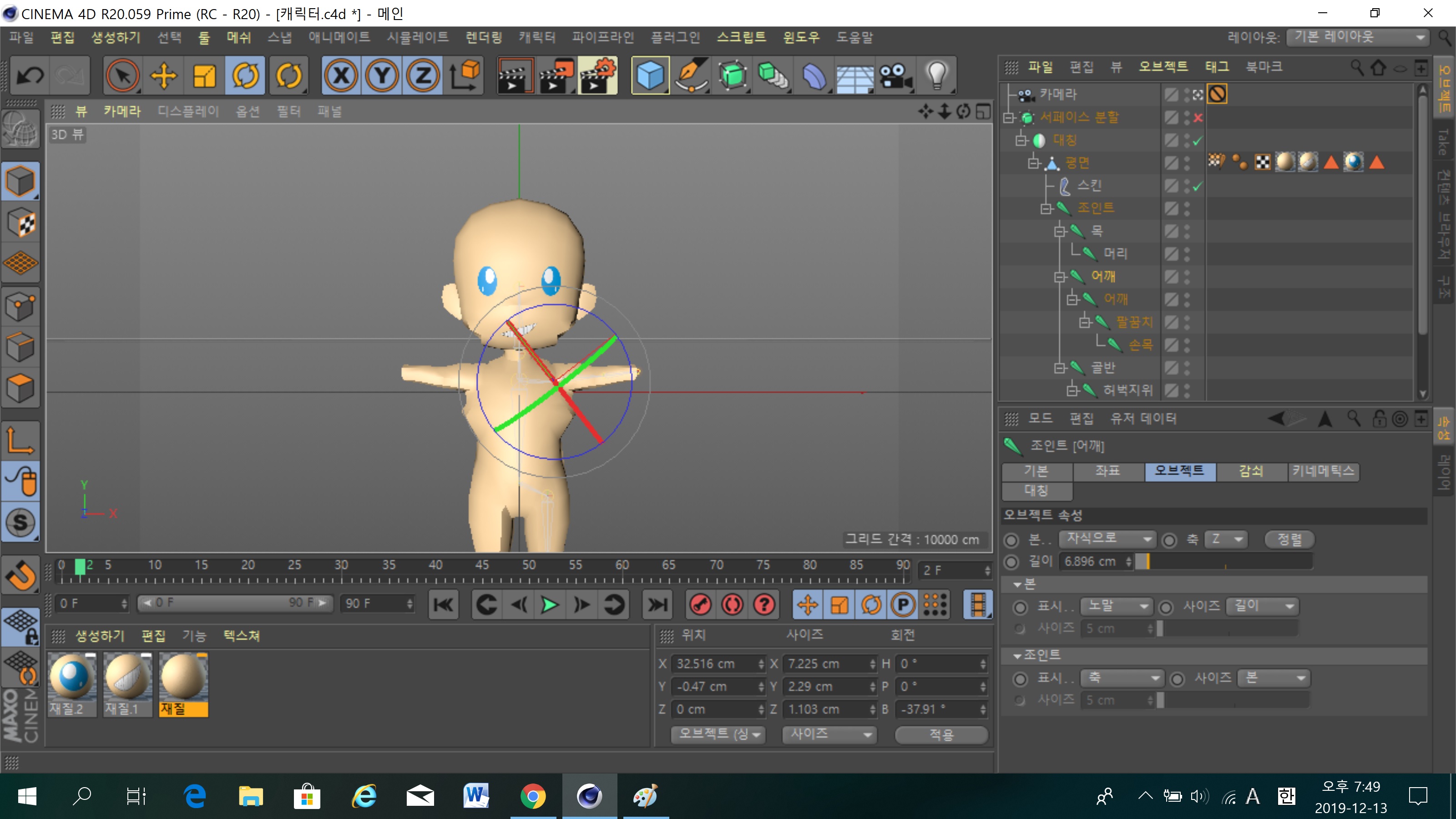Select 재질.2 blue eye material
The width and height of the screenshot is (1456, 819).
tap(71, 684)
